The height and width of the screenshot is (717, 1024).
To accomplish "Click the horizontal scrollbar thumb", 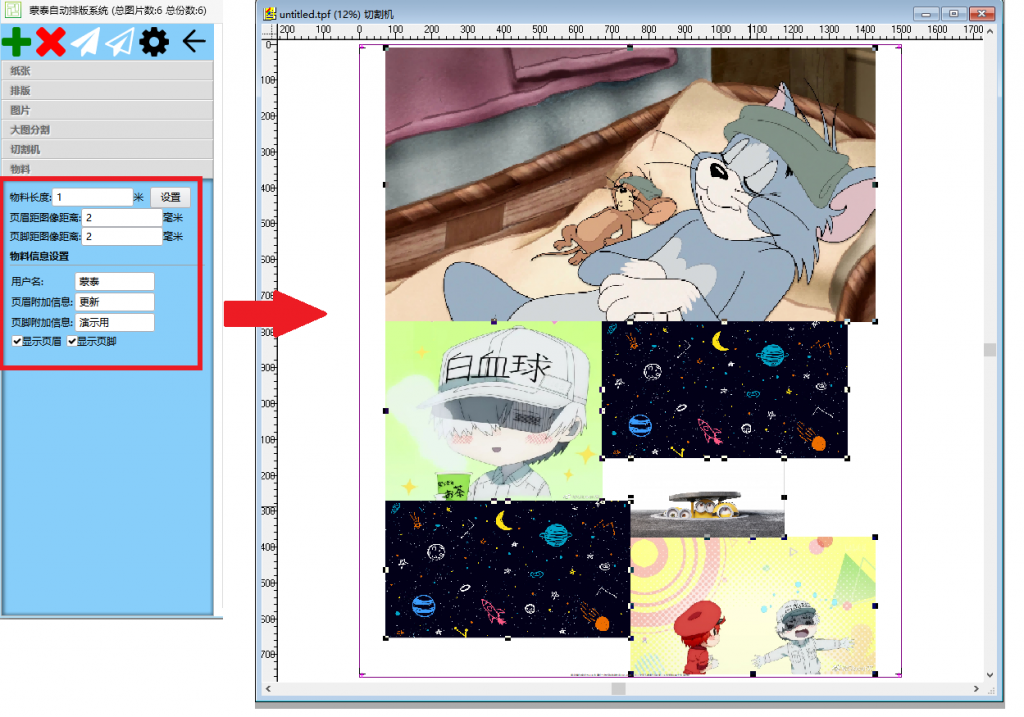I will coord(618,688).
